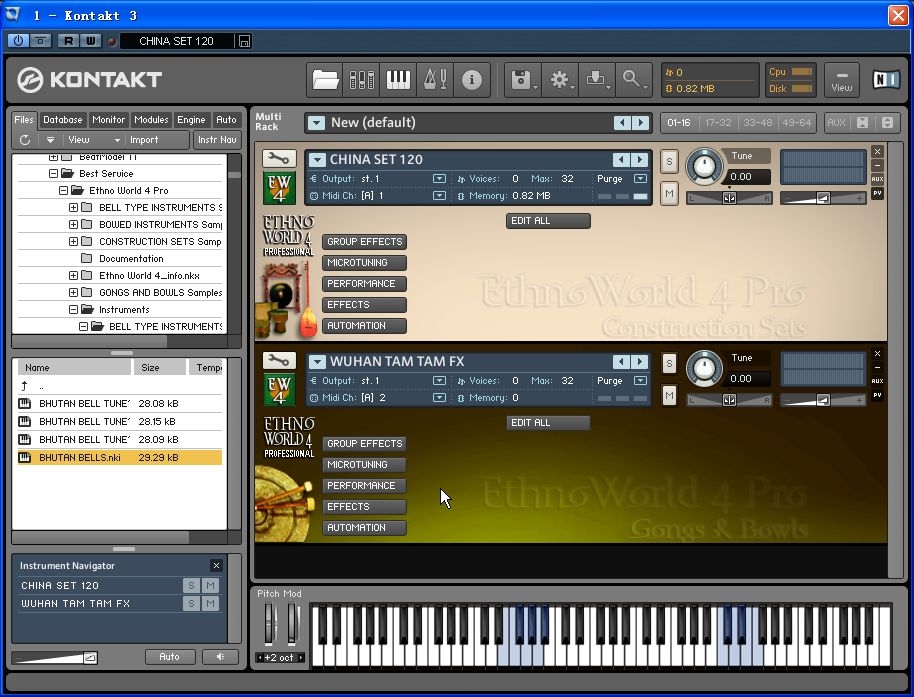Solo the CHINA SET 120 instrument header

[669, 161]
